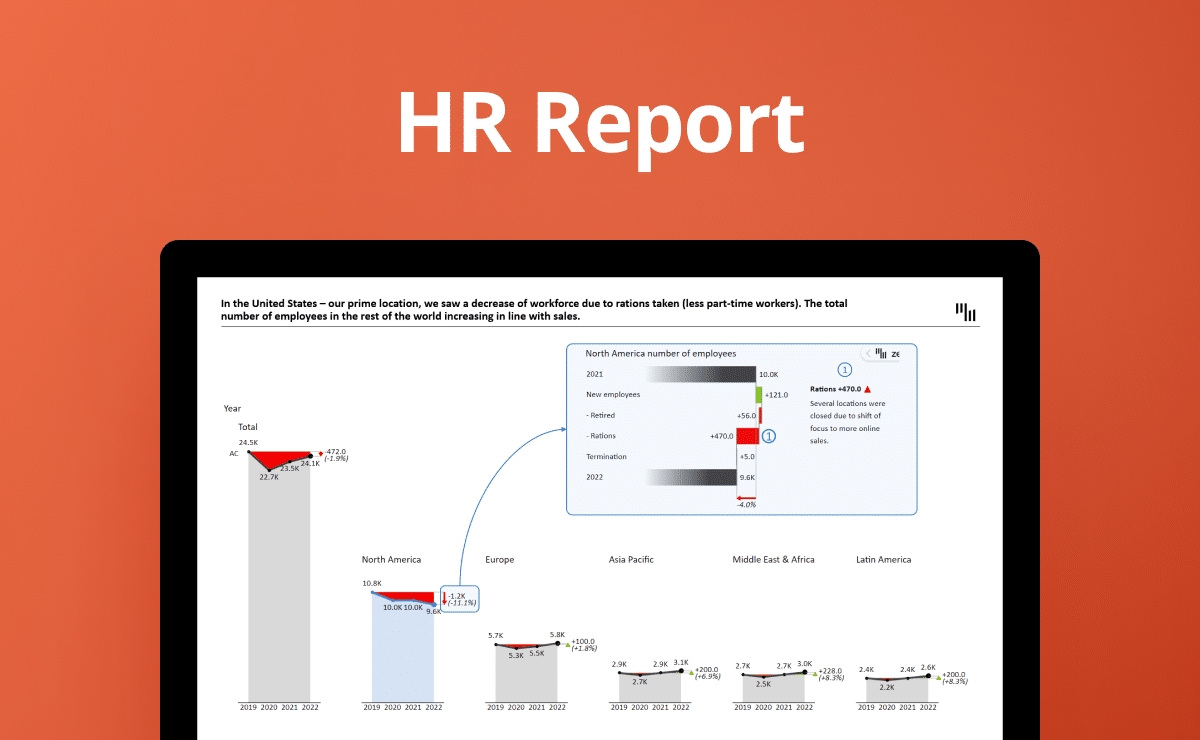1200x740 pixels.
Task: Click the 'Asia Pacific' chart title
Action: 631,560
